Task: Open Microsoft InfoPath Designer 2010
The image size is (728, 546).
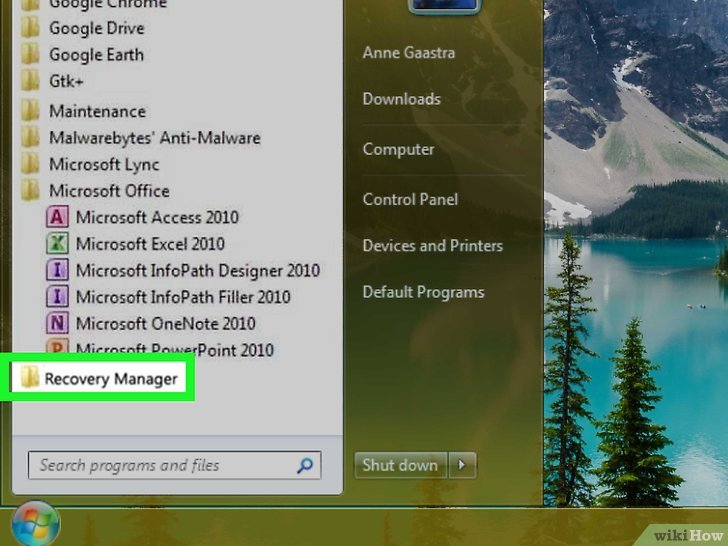Action: (183, 270)
